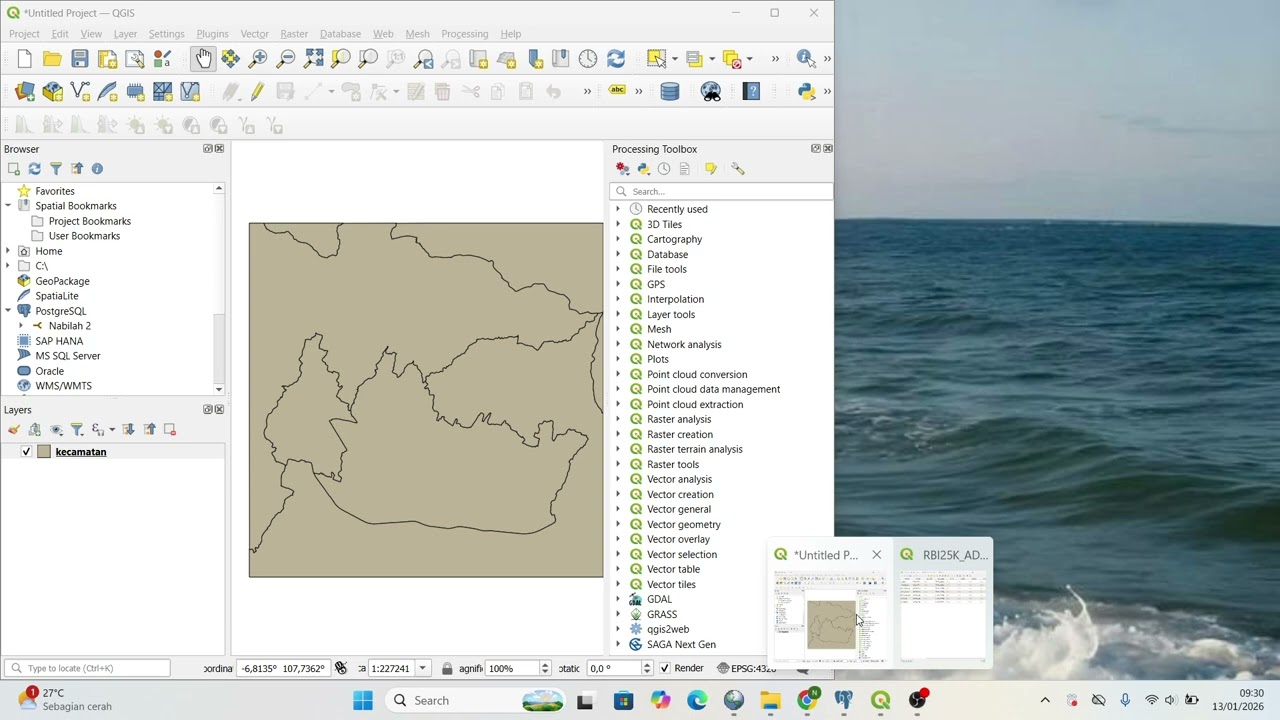
Task: Open the map scale dropdown
Action: 423,668
